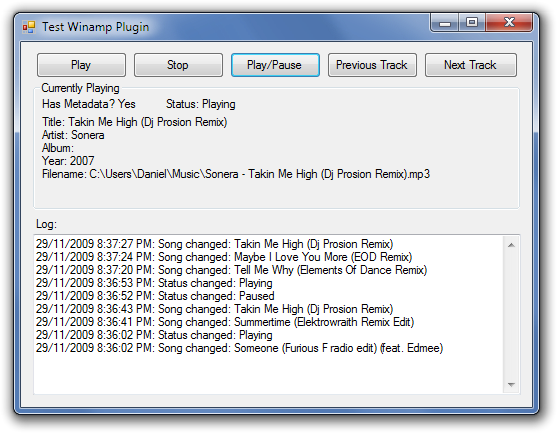Toggle playback with Play/Pause button
Image resolution: width=558 pixels, height=434 pixels.
pos(275,65)
